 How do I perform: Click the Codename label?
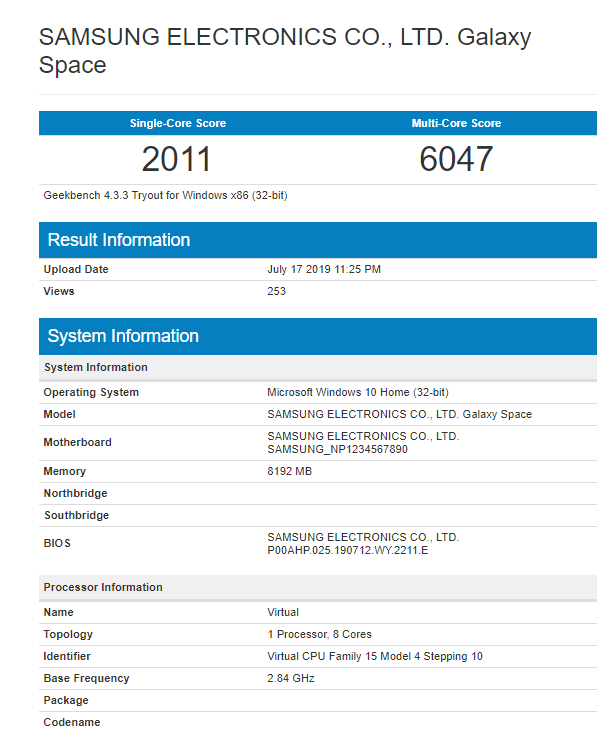72,723
